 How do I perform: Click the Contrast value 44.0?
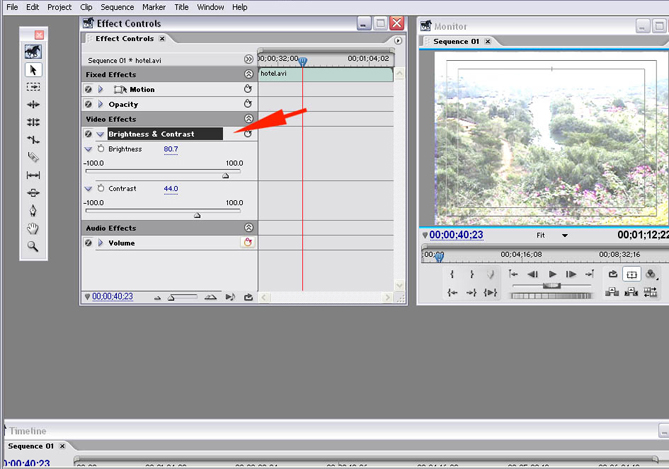171,188
